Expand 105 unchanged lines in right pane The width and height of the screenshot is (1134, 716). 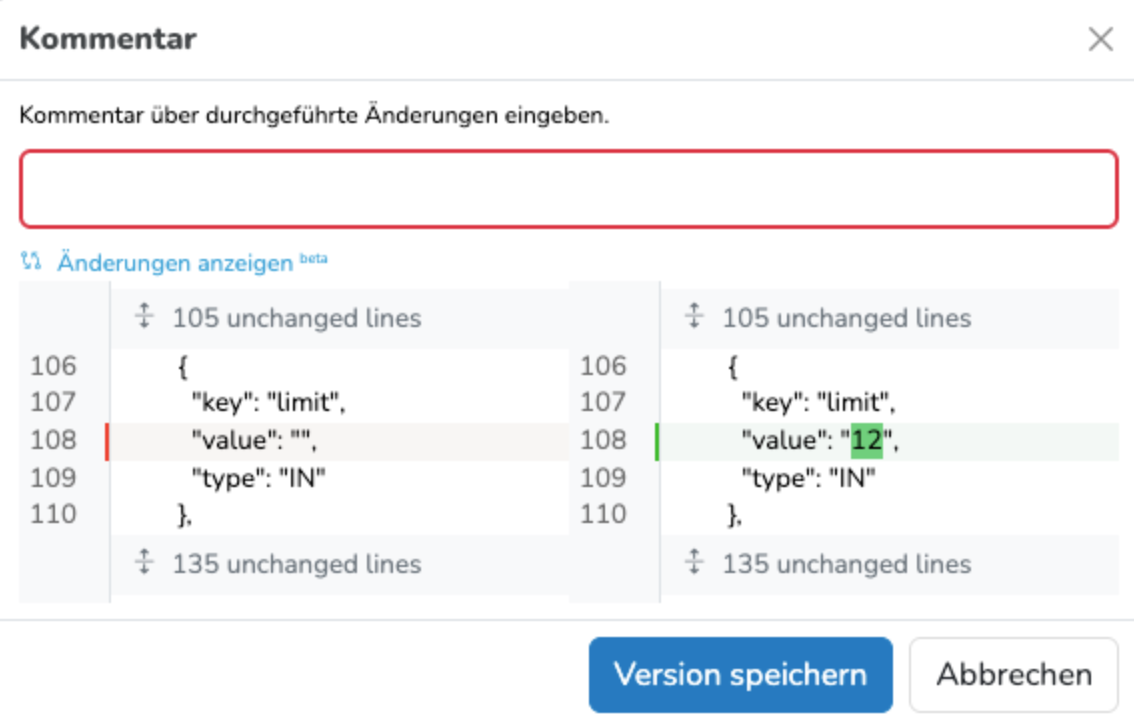(x=846, y=319)
